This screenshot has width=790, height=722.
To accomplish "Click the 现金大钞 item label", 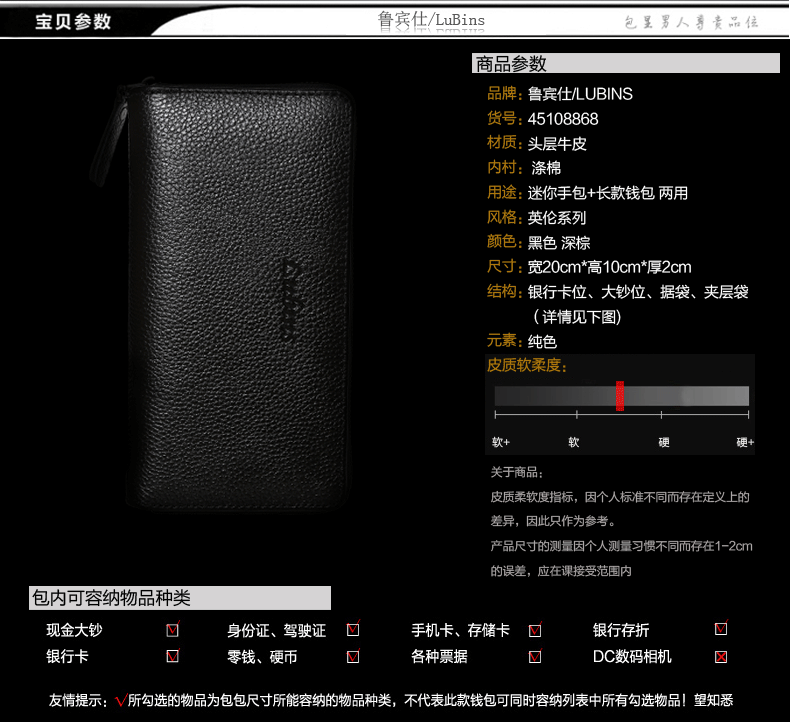I will [74, 630].
